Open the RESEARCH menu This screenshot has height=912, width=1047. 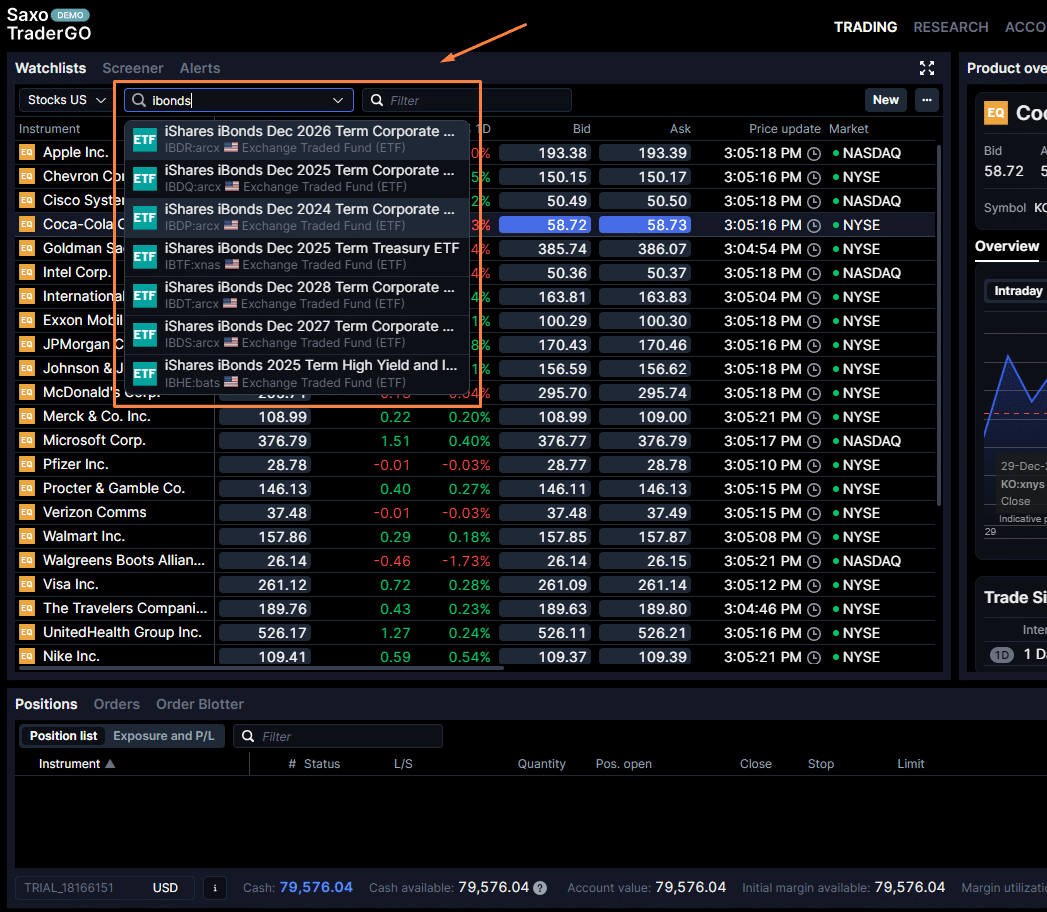point(950,27)
